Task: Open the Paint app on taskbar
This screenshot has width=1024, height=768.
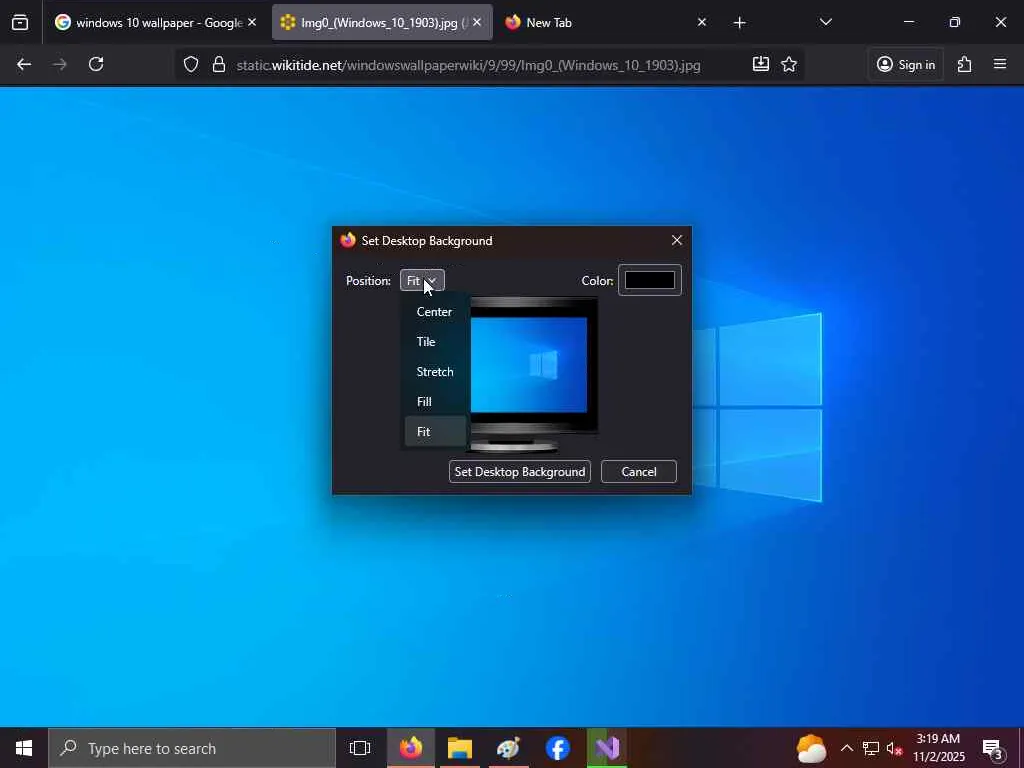Action: pos(508,748)
